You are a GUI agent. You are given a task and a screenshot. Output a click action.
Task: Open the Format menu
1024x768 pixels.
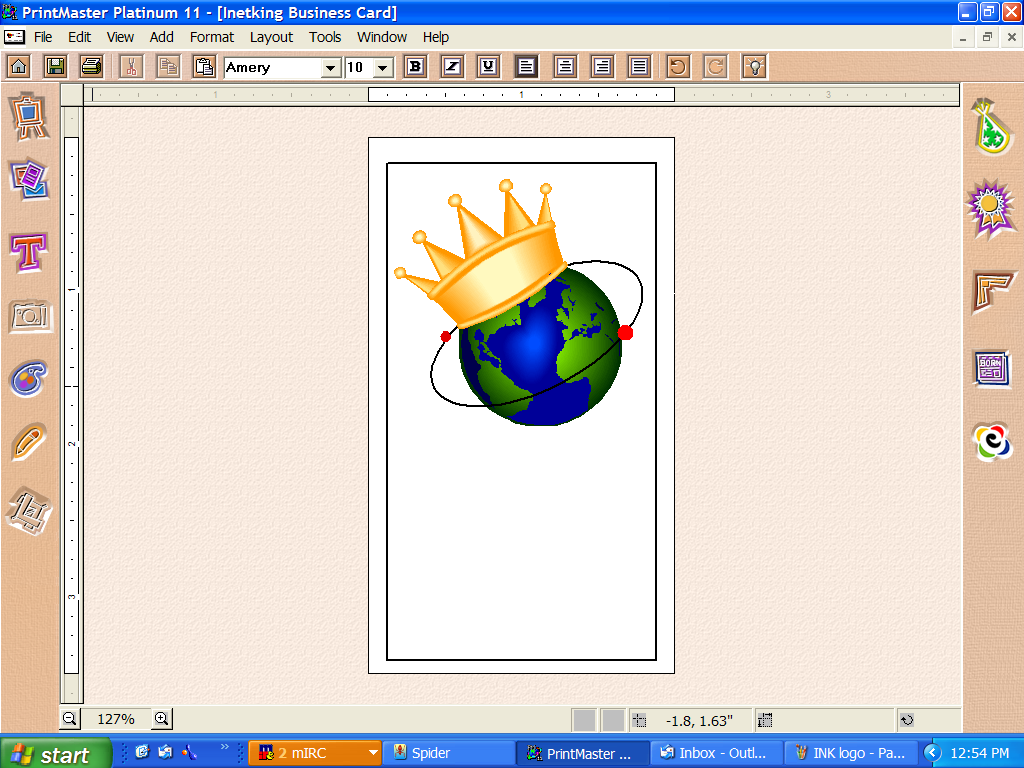pos(212,37)
